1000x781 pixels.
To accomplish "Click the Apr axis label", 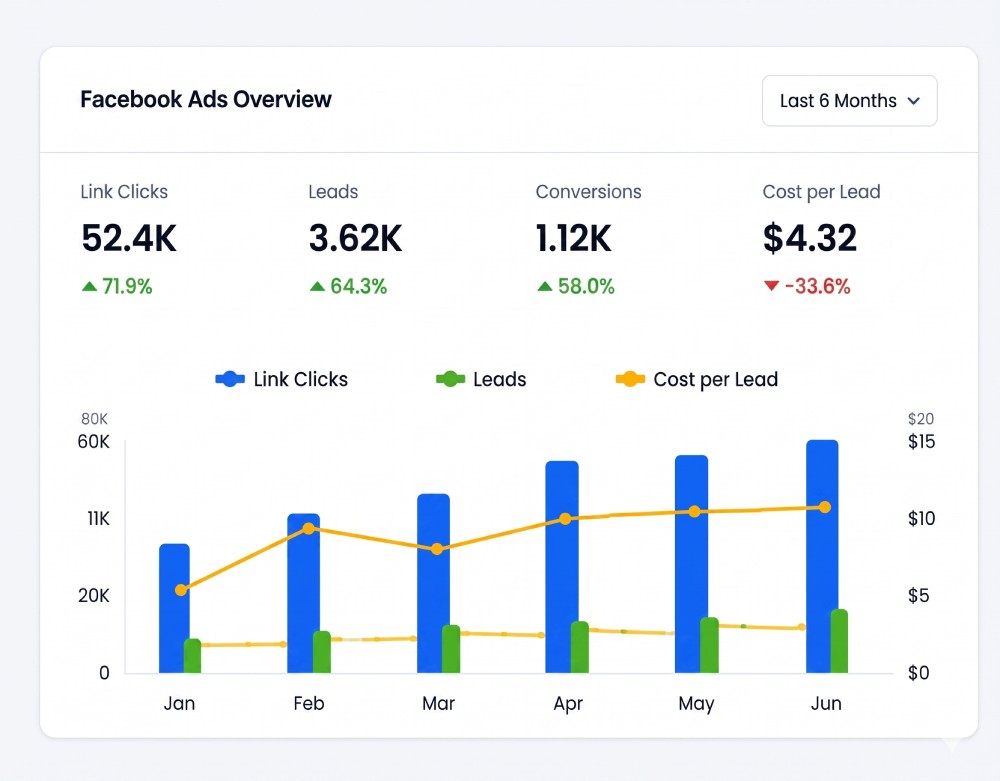I will click(568, 704).
